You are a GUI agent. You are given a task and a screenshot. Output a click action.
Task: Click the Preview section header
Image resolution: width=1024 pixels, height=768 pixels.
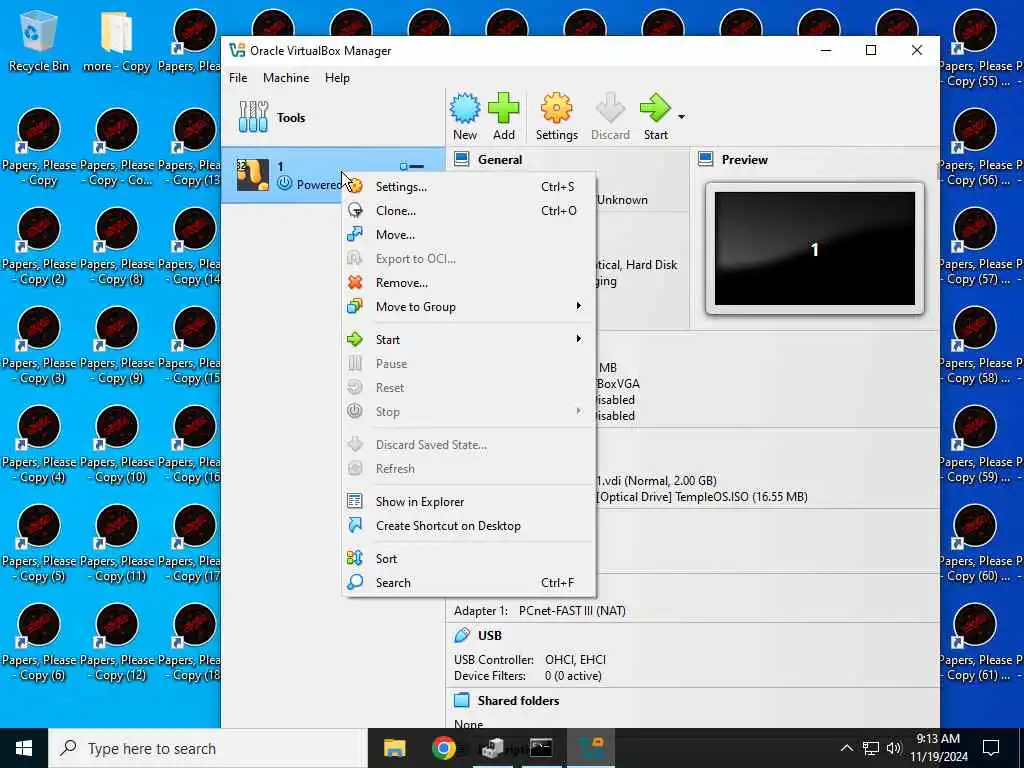point(744,159)
